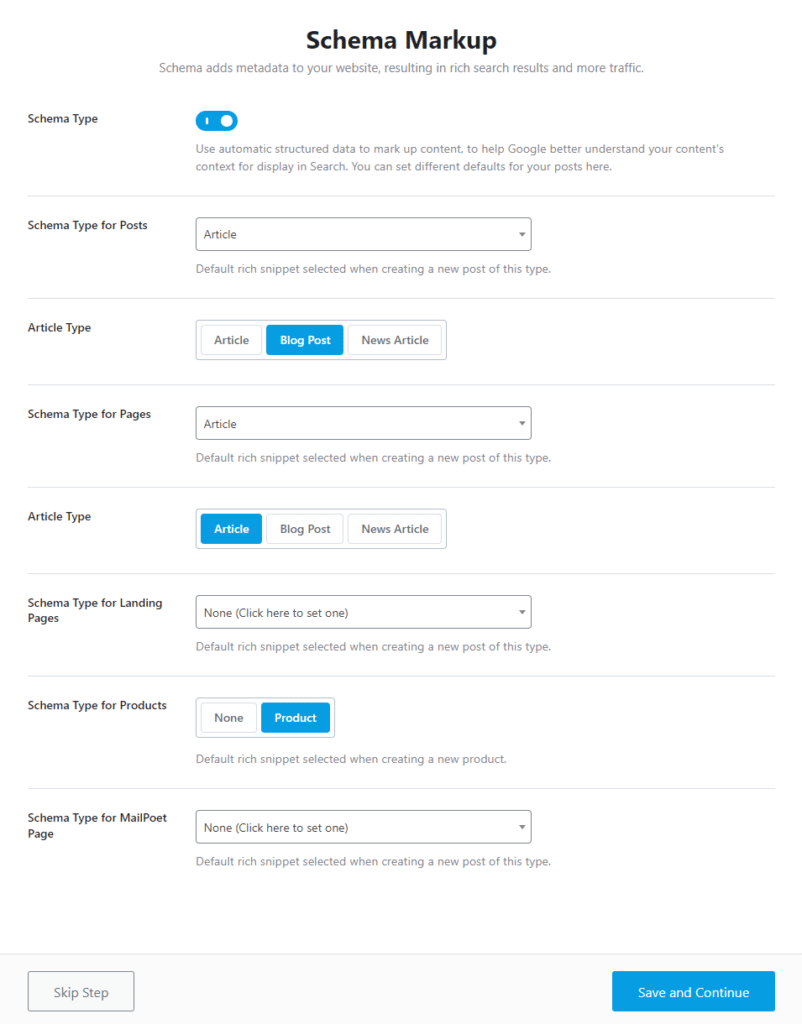Click the MailPoet Page dropdown arrow icon
Screen dimensions: 802x1024
click(522, 828)
